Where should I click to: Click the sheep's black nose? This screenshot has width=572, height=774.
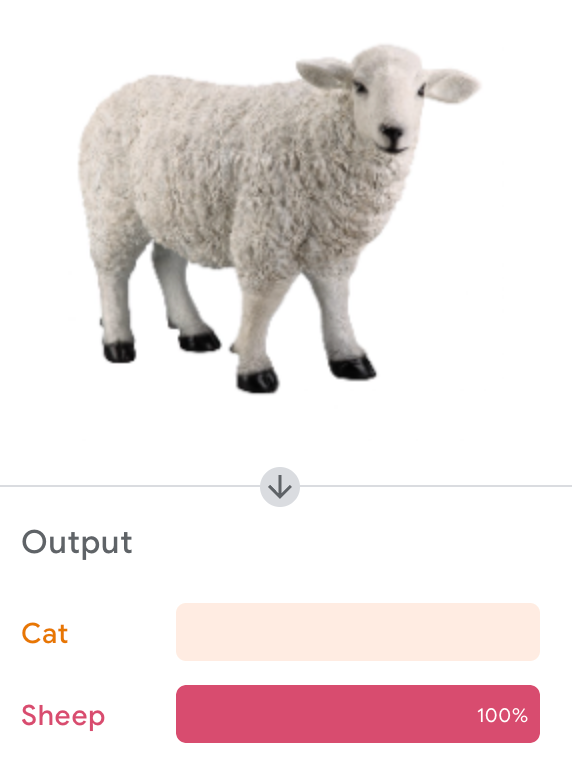click(392, 133)
